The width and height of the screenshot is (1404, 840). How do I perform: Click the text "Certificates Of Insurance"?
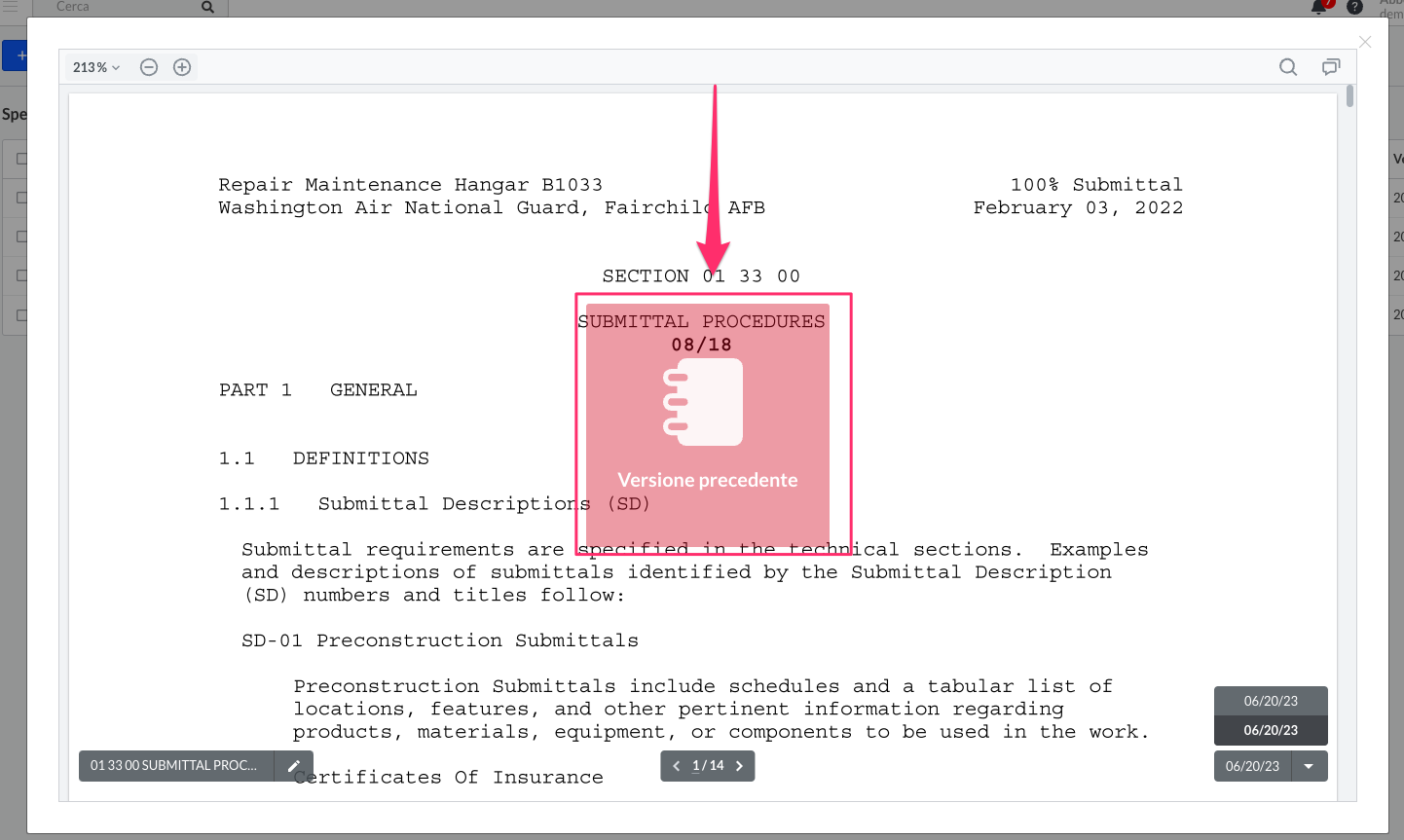coord(449,778)
